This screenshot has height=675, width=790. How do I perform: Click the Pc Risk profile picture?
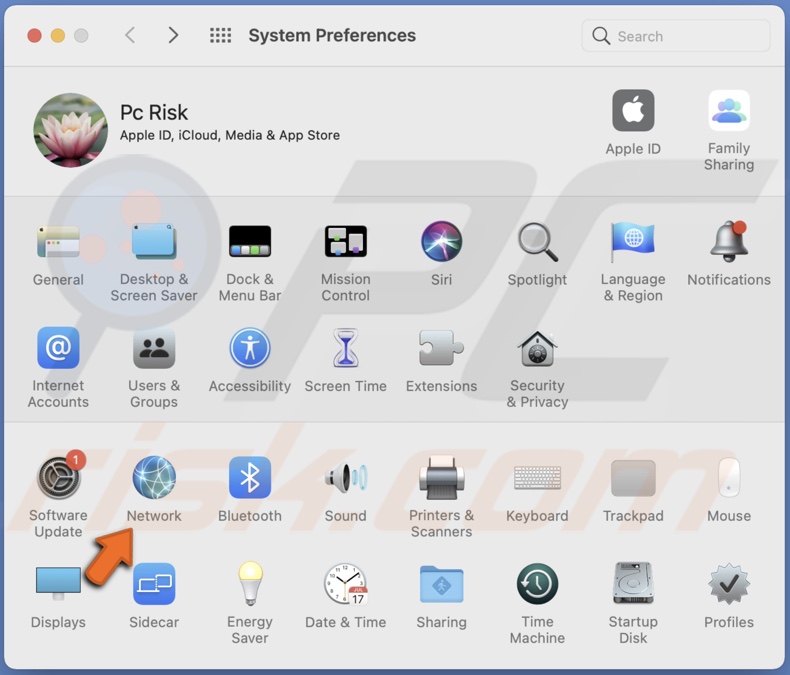click(70, 130)
